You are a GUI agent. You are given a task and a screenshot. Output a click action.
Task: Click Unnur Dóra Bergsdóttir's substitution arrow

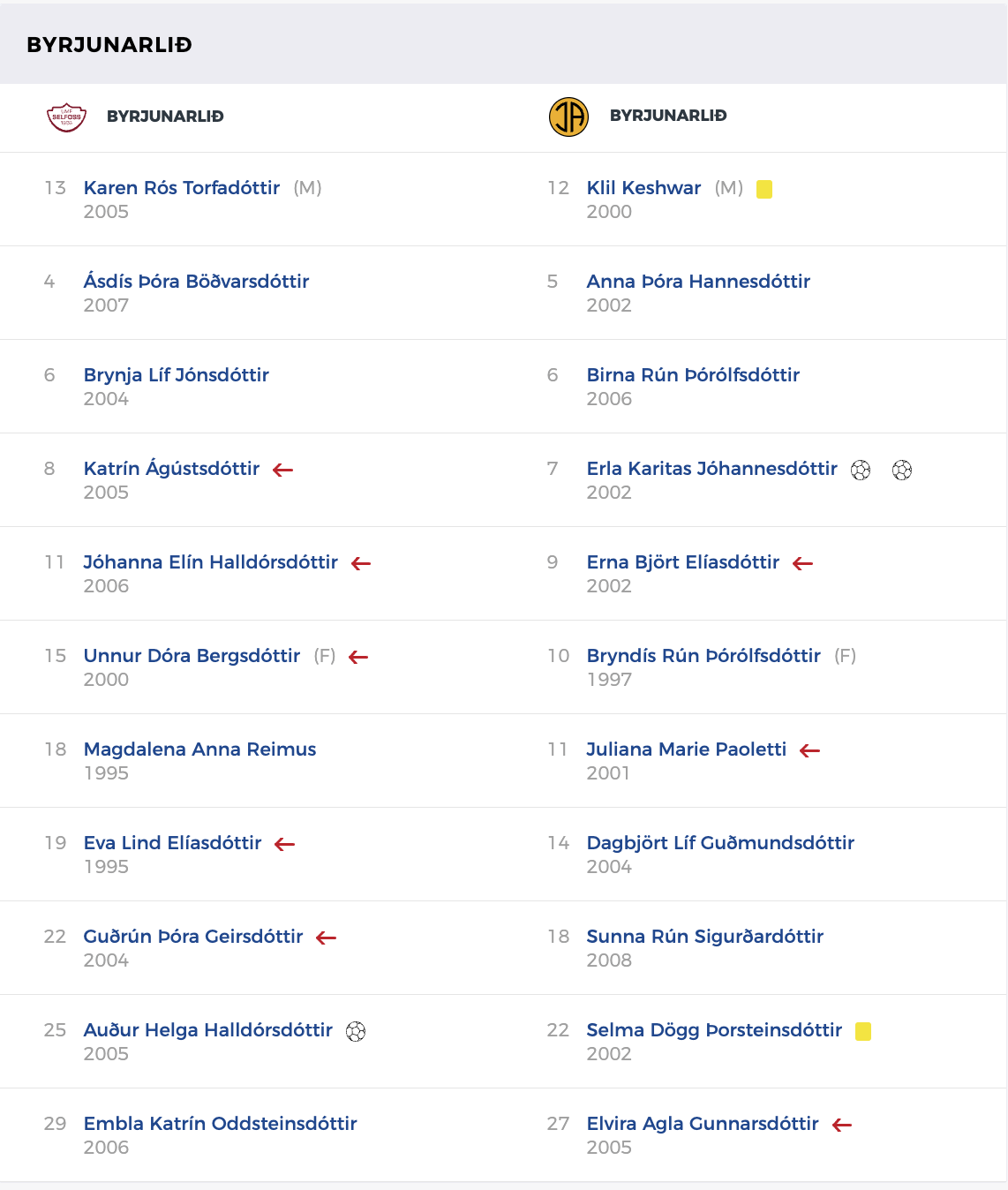358,657
